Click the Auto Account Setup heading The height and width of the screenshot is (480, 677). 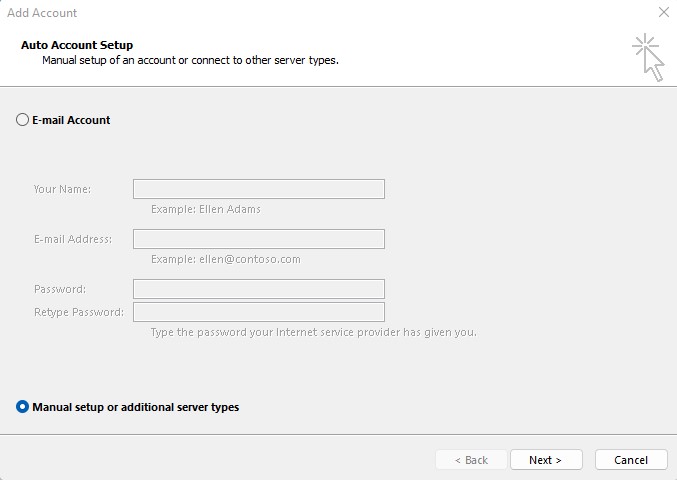point(77,45)
